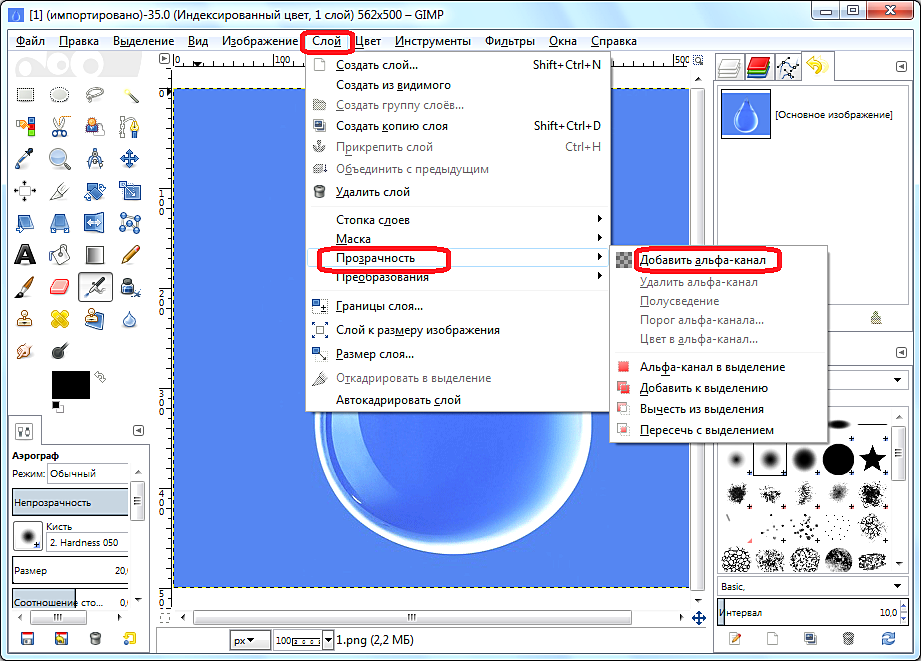Open the Фильтры menu
Screen dimensions: 921x661
tap(509, 41)
